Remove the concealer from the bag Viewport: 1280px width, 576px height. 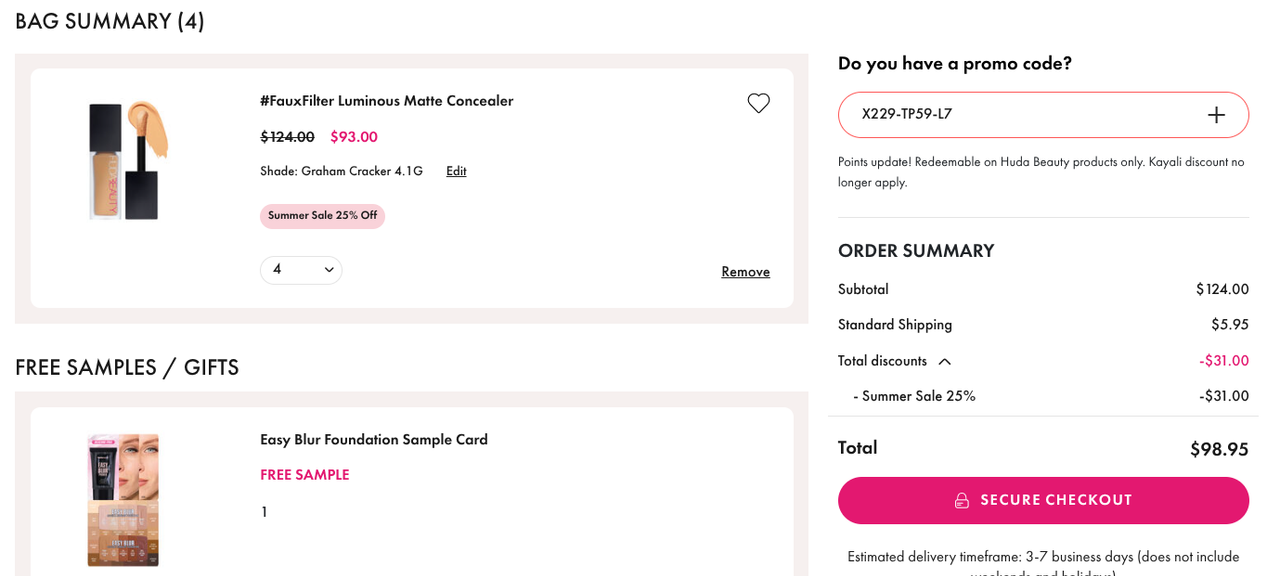tap(745, 271)
